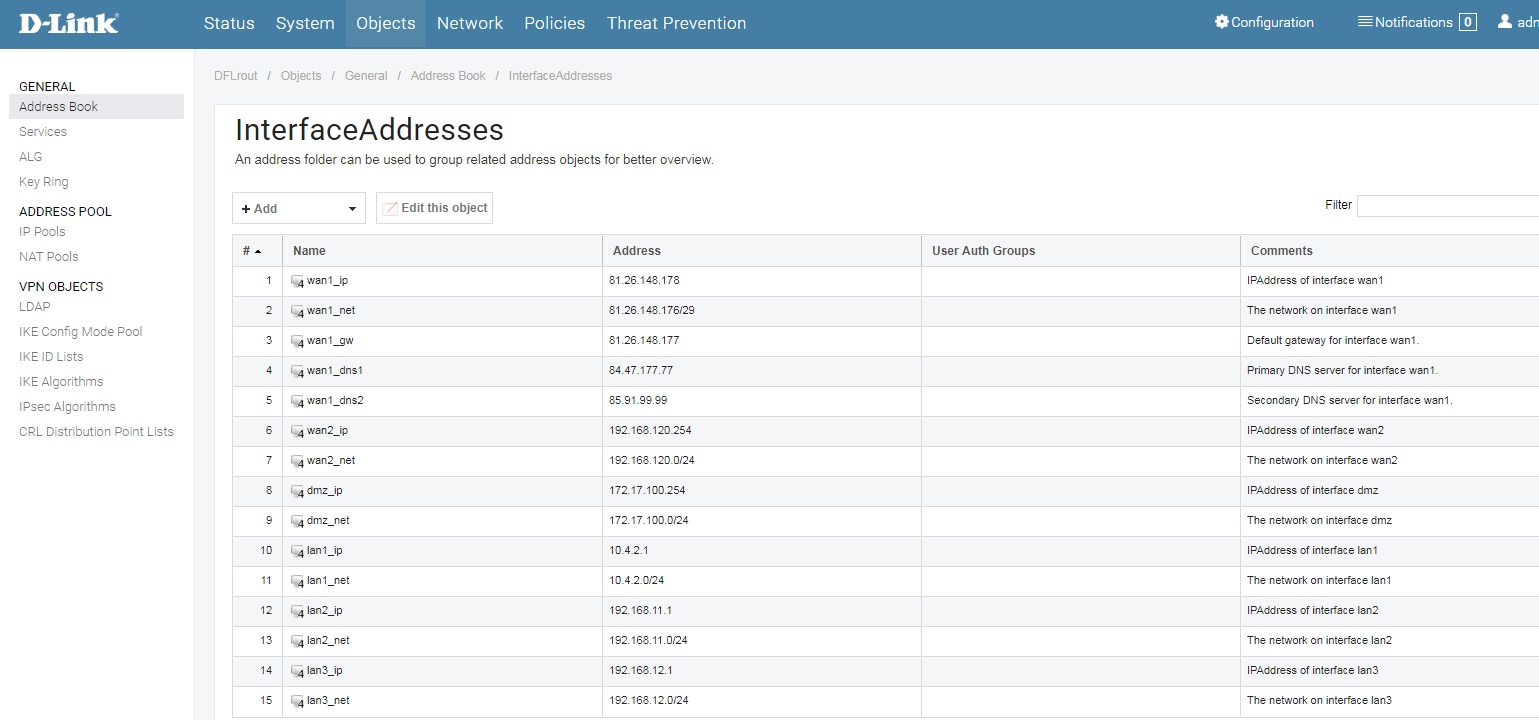Click the admin user profile icon
This screenshot has width=1539, height=720.
[x=1504, y=22]
